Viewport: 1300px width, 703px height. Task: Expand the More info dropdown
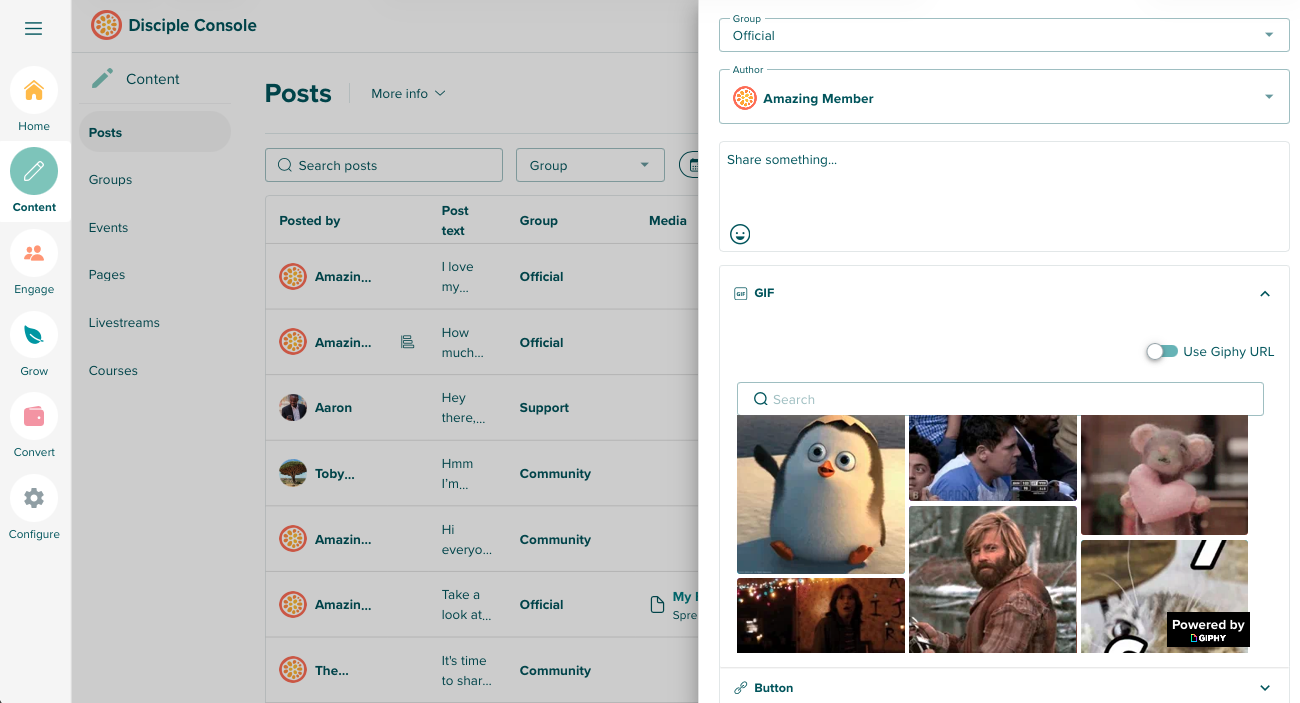(x=408, y=94)
